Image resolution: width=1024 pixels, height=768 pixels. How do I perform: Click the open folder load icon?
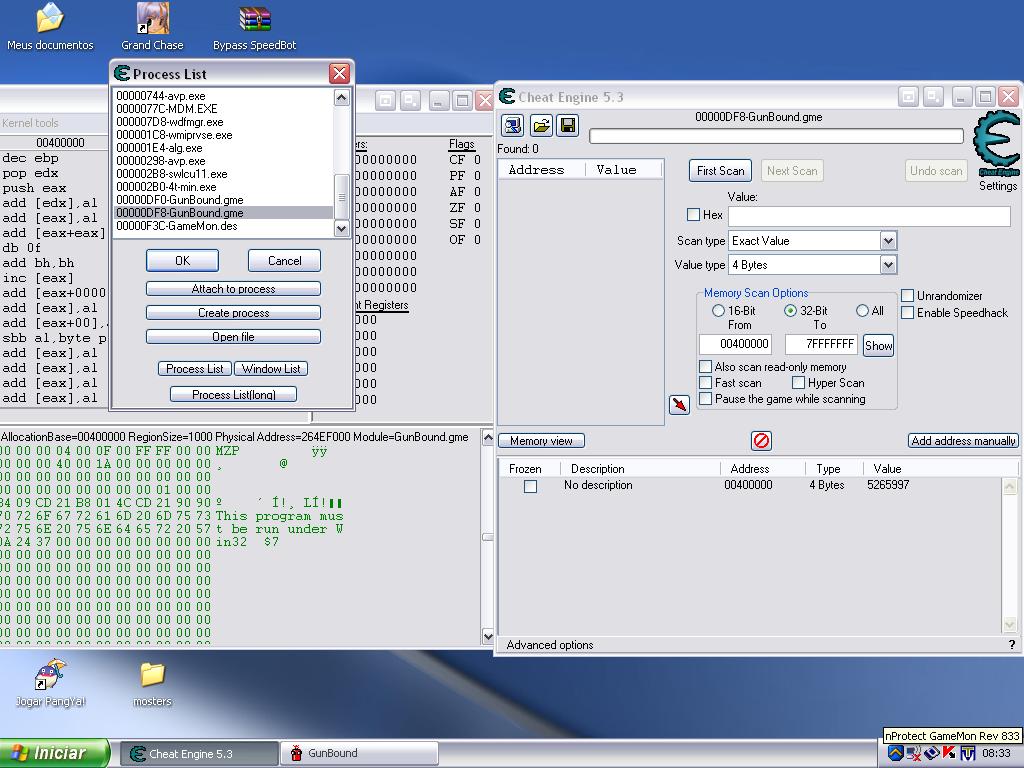click(541, 125)
